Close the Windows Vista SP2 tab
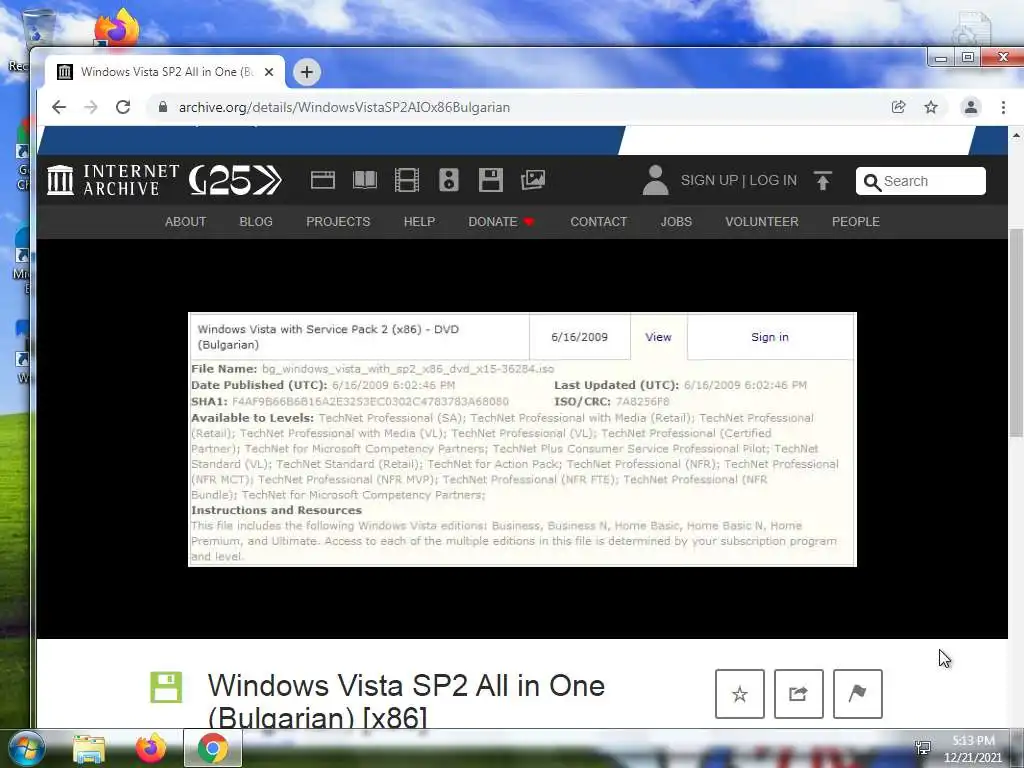The width and height of the screenshot is (1024, 768). (x=268, y=72)
